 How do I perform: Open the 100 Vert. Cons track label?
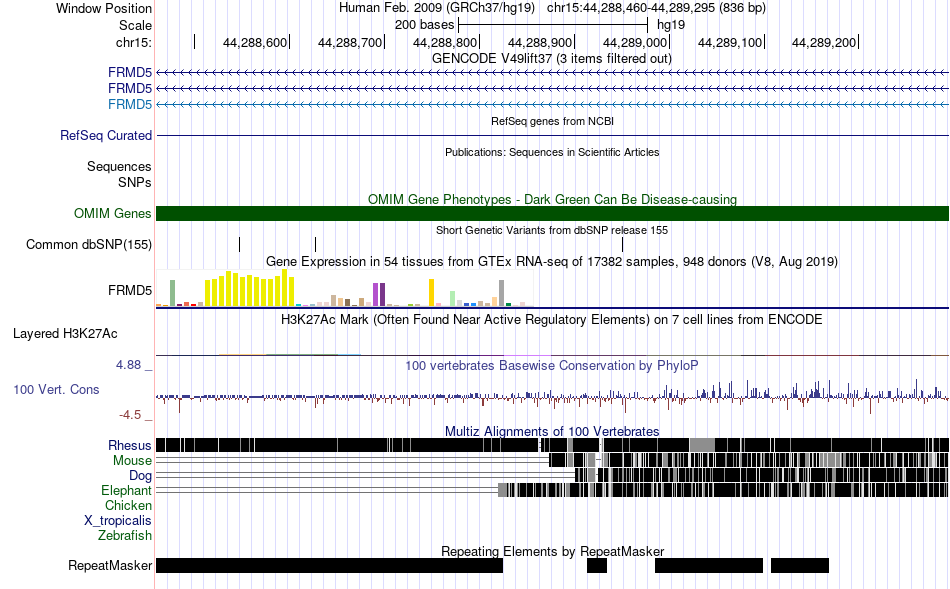pyautogui.click(x=56, y=389)
